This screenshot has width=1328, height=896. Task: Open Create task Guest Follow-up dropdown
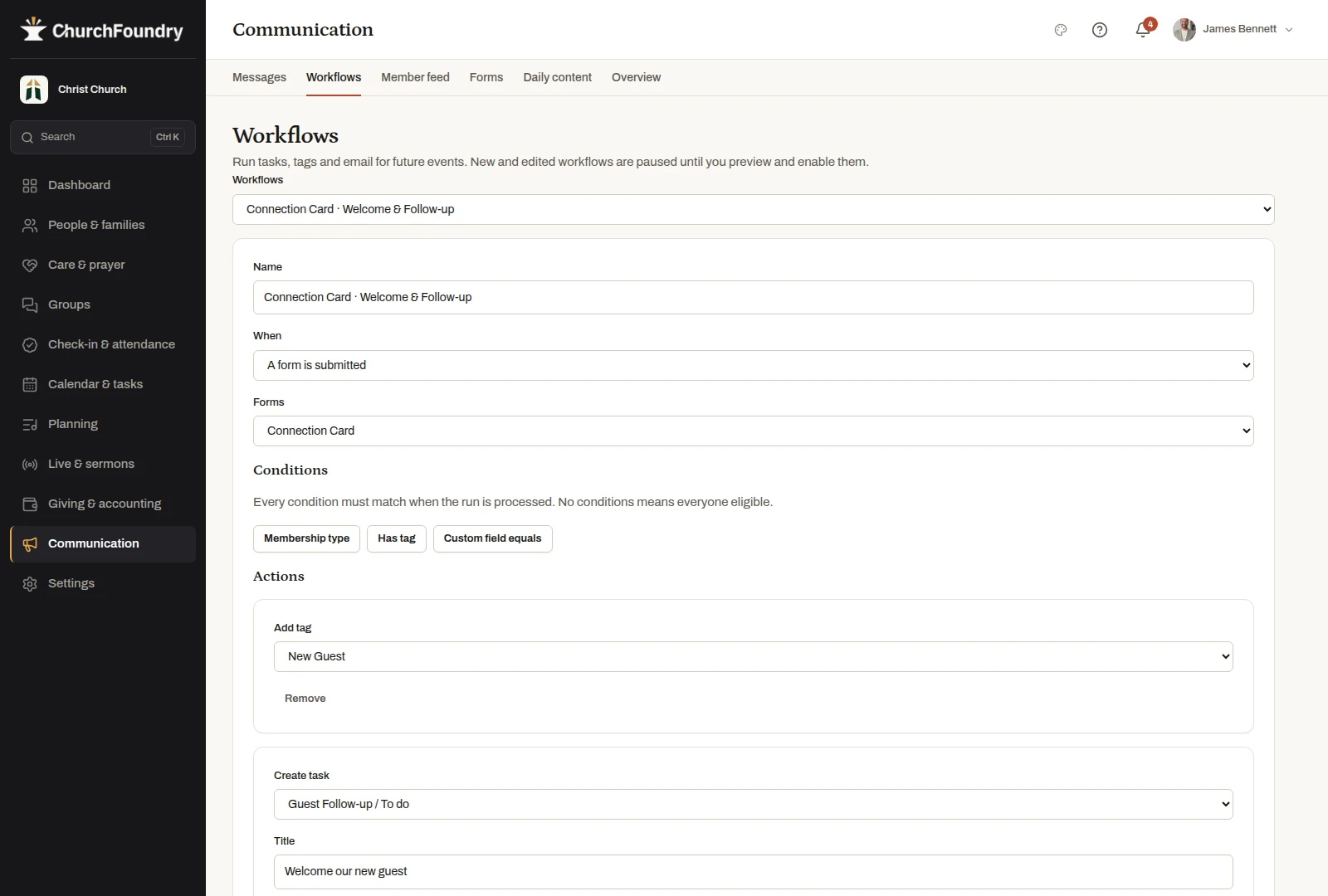click(753, 804)
